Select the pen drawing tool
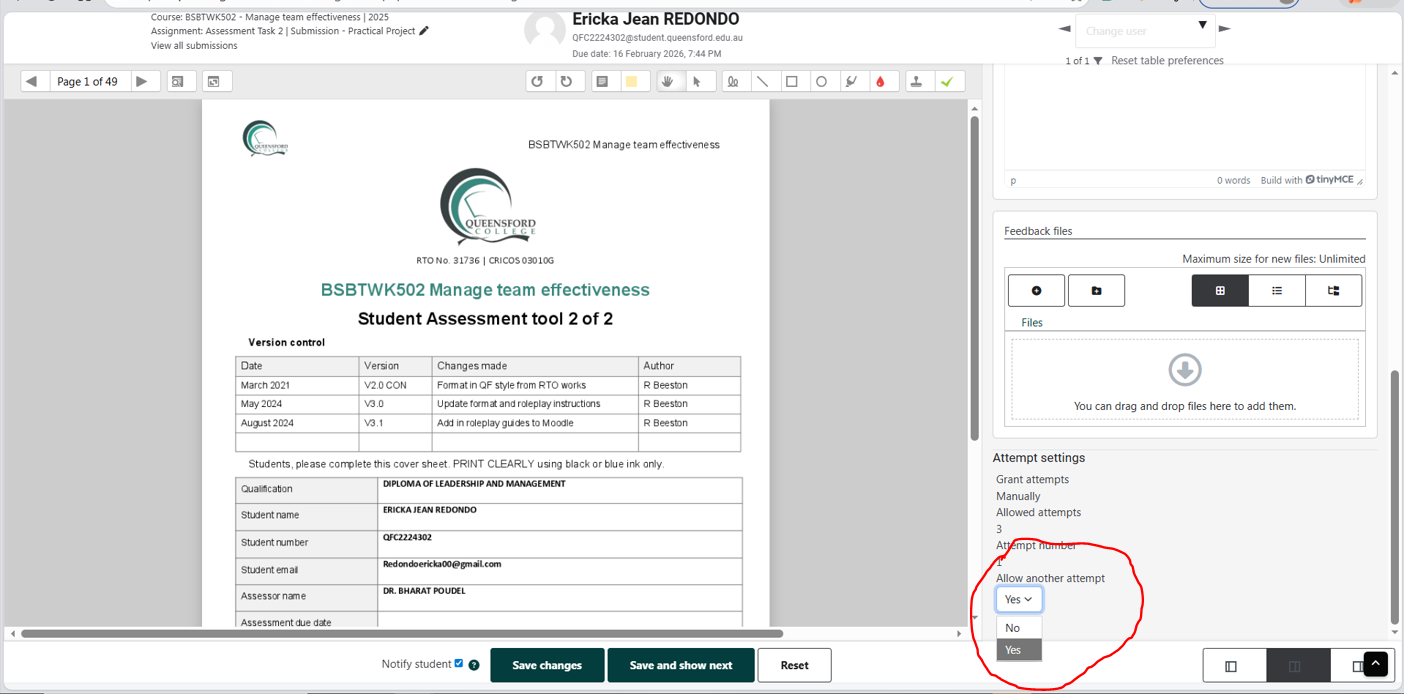Image resolution: width=1404 pixels, height=694 pixels. pyautogui.click(x=733, y=82)
